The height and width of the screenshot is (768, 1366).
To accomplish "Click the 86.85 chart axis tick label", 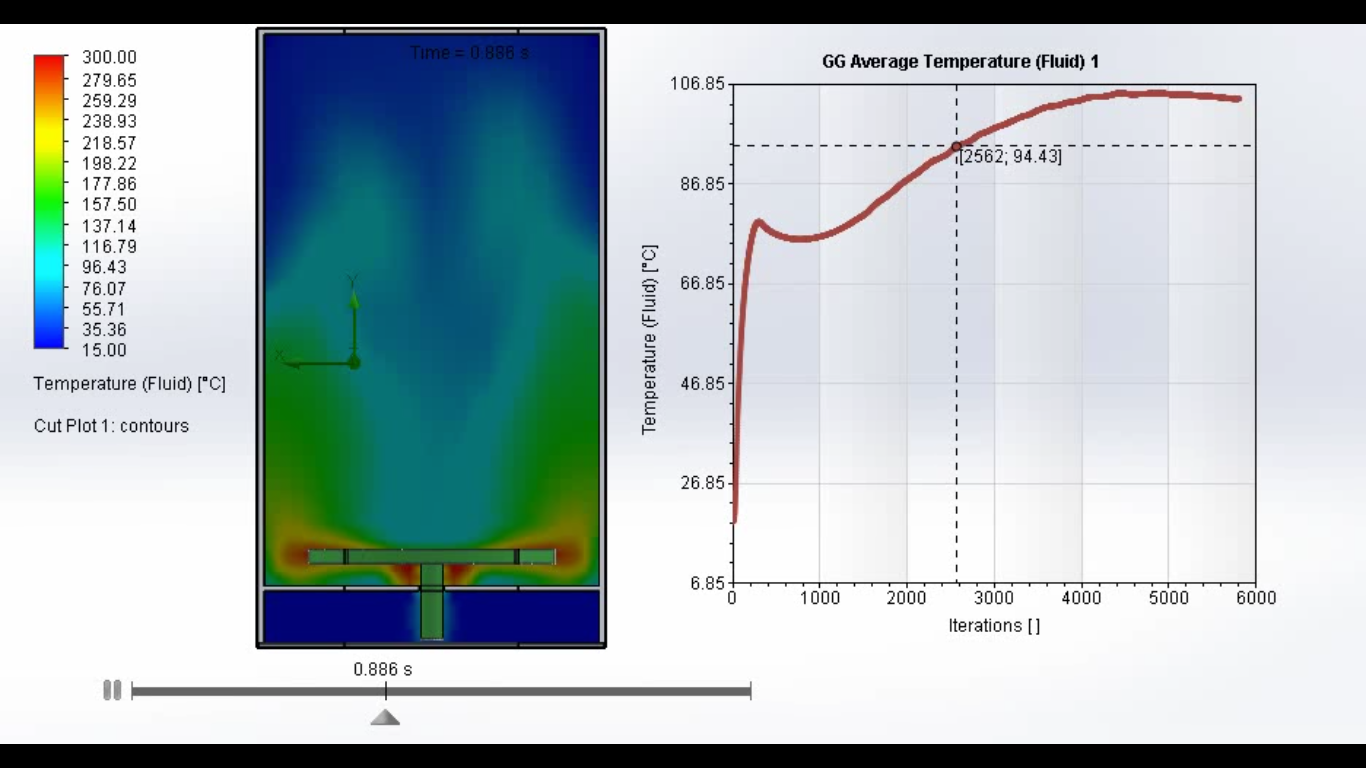I will (x=701, y=184).
